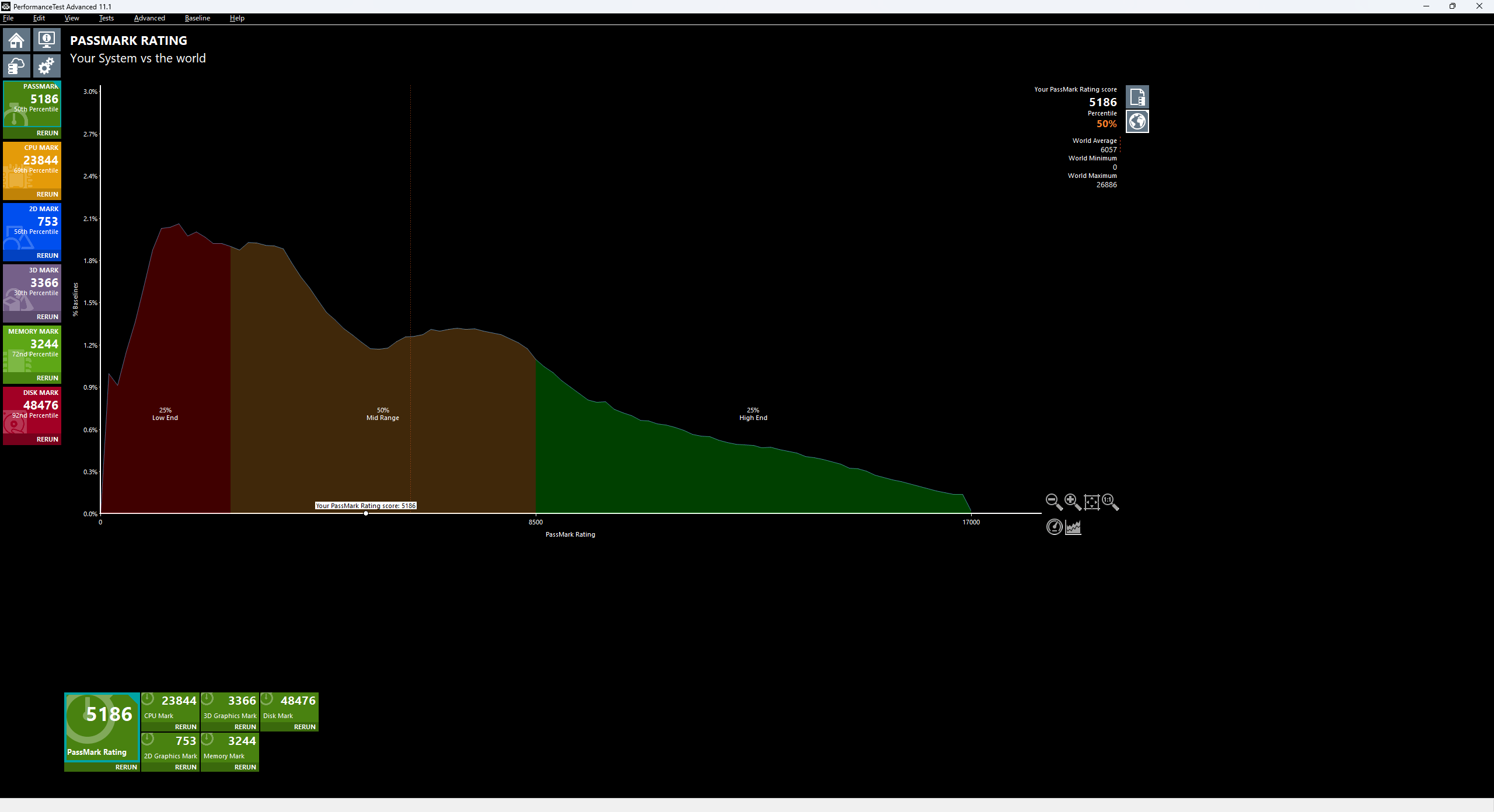Click the zoom in magnifier icon
This screenshot has width=1494, height=812.
pos(1072,502)
